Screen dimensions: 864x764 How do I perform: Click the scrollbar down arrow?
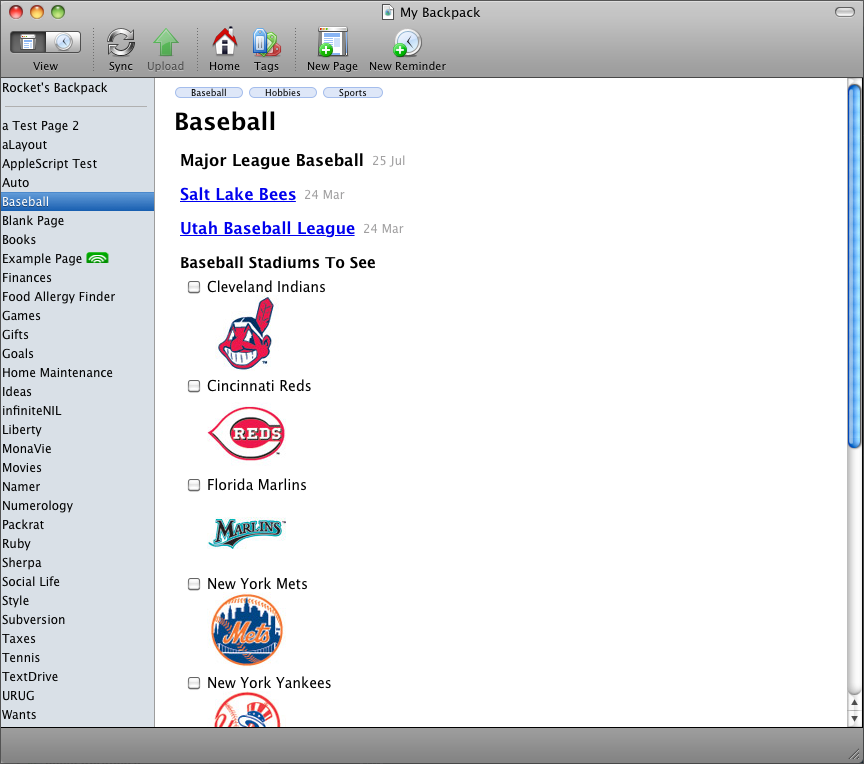(854, 718)
